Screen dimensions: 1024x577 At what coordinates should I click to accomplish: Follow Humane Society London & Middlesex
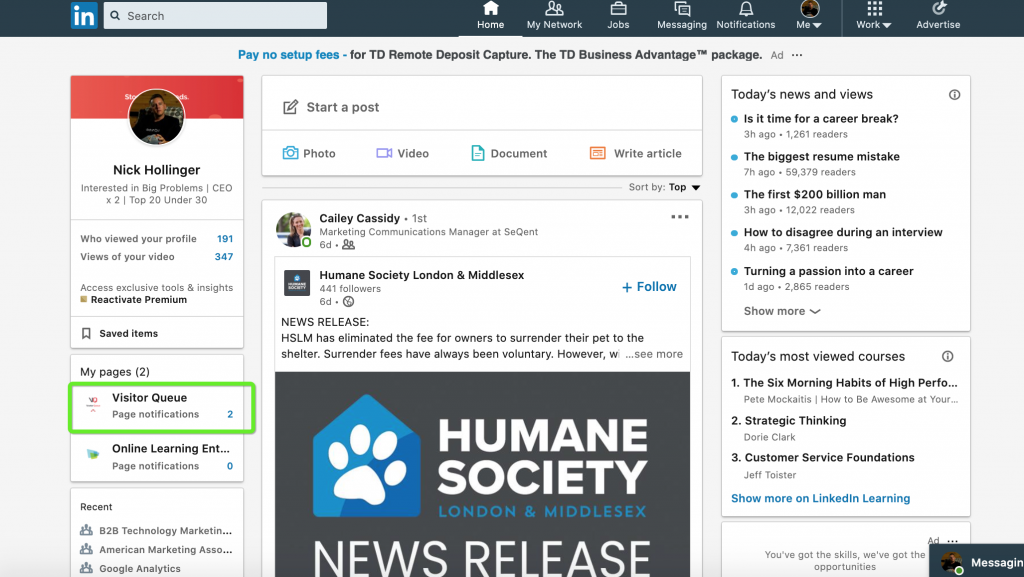click(649, 287)
